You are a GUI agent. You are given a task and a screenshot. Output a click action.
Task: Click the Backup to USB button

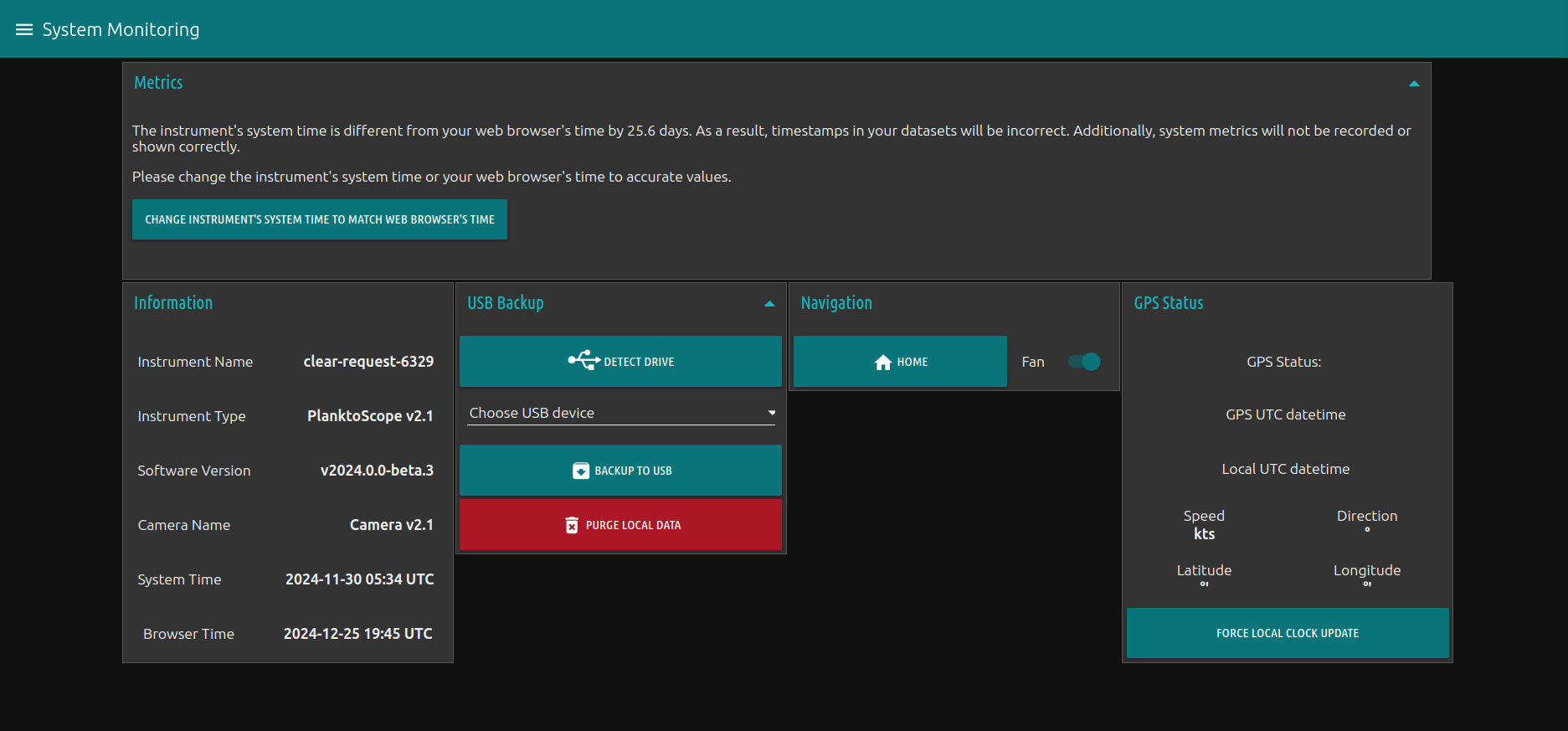620,471
